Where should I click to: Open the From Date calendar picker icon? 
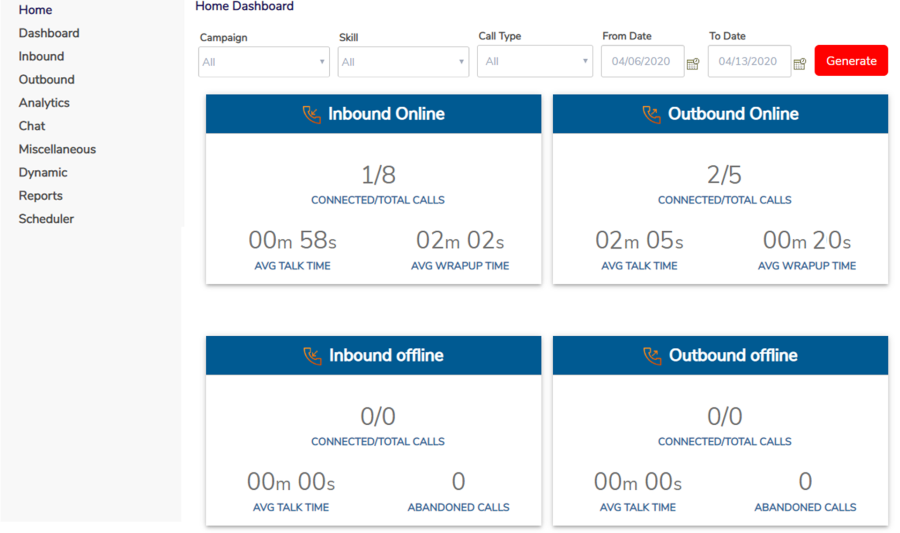click(x=693, y=64)
